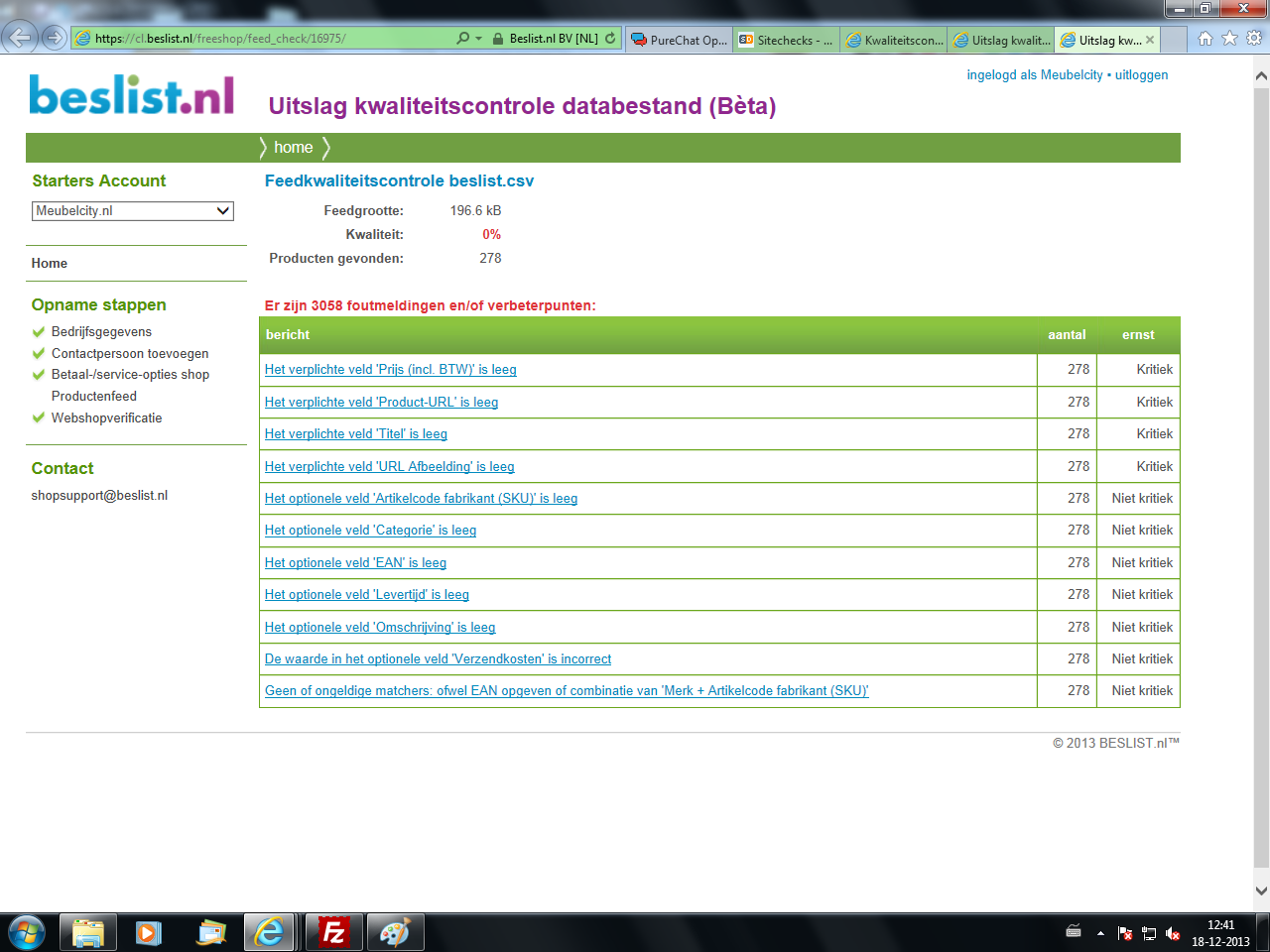Image resolution: width=1270 pixels, height=952 pixels.
Task: Open 'Levertijd' is leeg link
Action: click(x=366, y=595)
